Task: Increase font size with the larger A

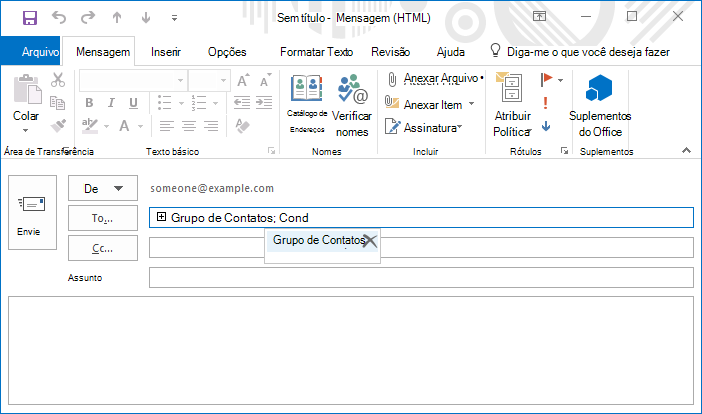Action: [x=243, y=80]
